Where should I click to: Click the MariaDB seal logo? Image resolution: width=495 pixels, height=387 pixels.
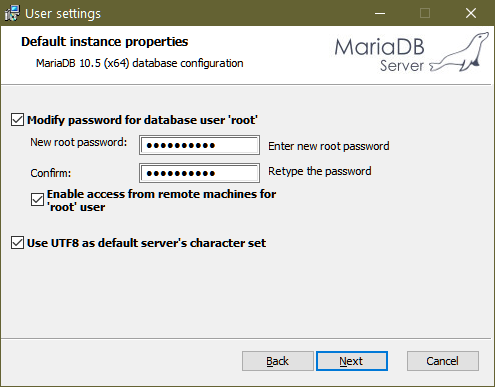460,52
